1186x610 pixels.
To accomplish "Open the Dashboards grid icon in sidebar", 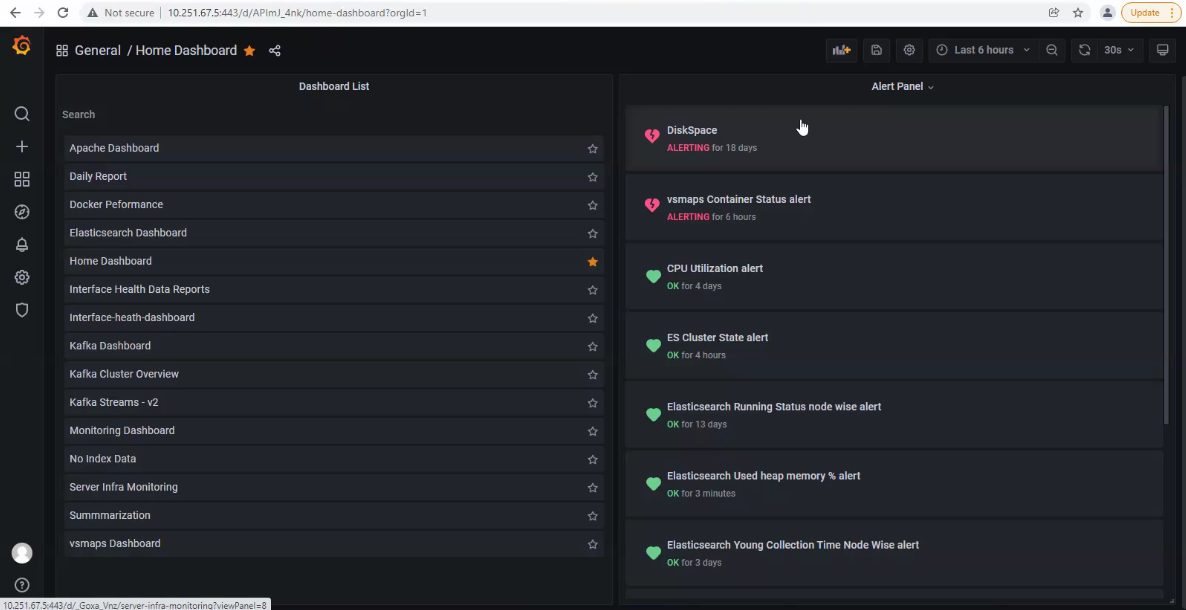I will [x=22, y=179].
